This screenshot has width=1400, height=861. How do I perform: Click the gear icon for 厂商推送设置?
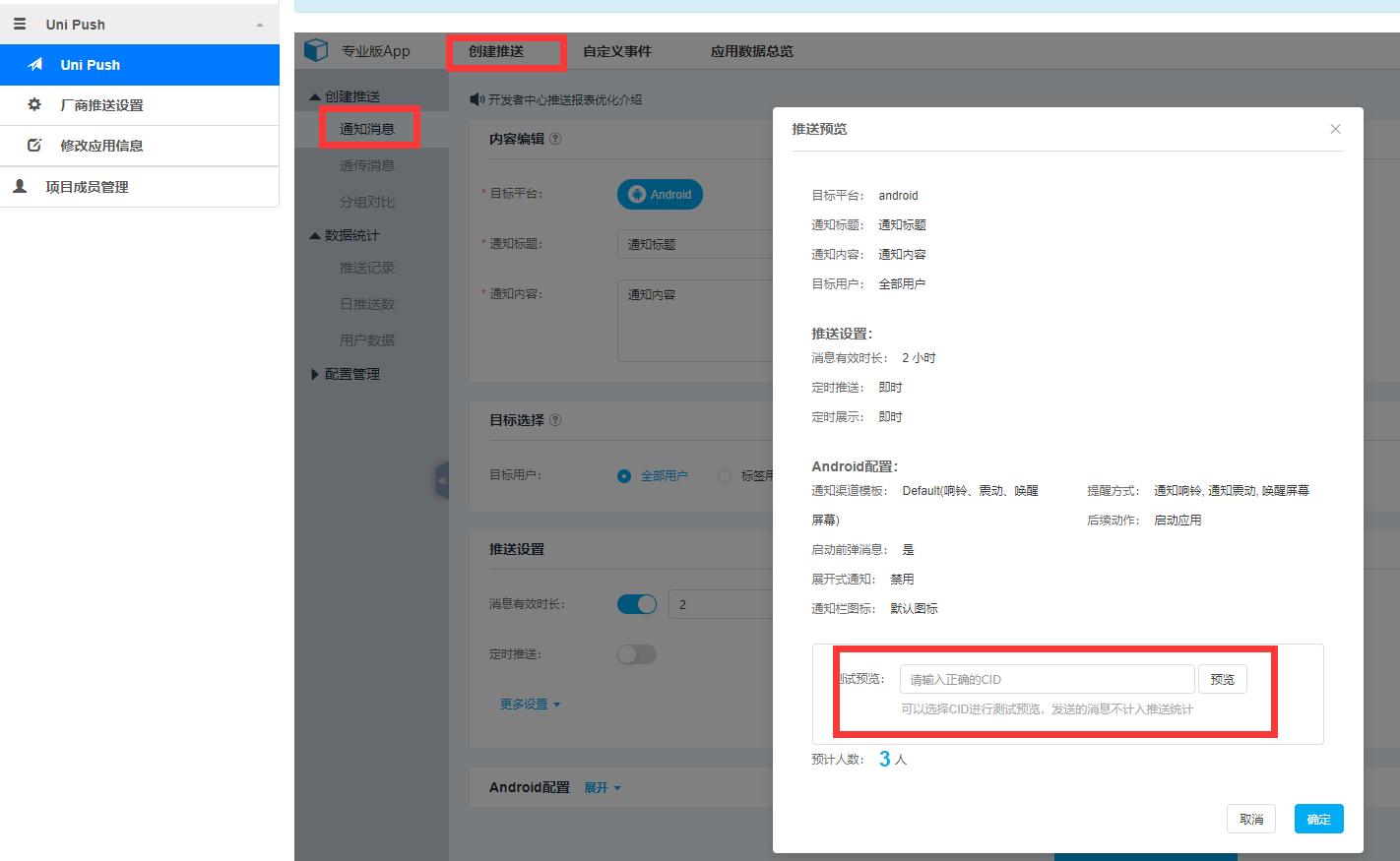(34, 104)
